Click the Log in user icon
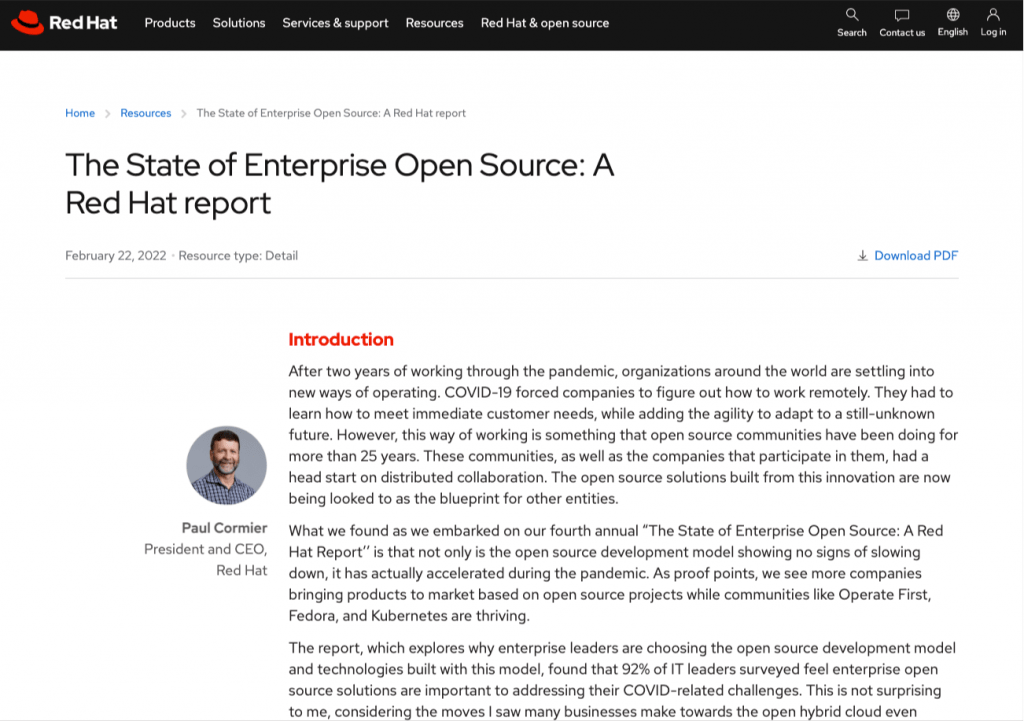Viewport: 1024px width, 721px height. click(993, 14)
